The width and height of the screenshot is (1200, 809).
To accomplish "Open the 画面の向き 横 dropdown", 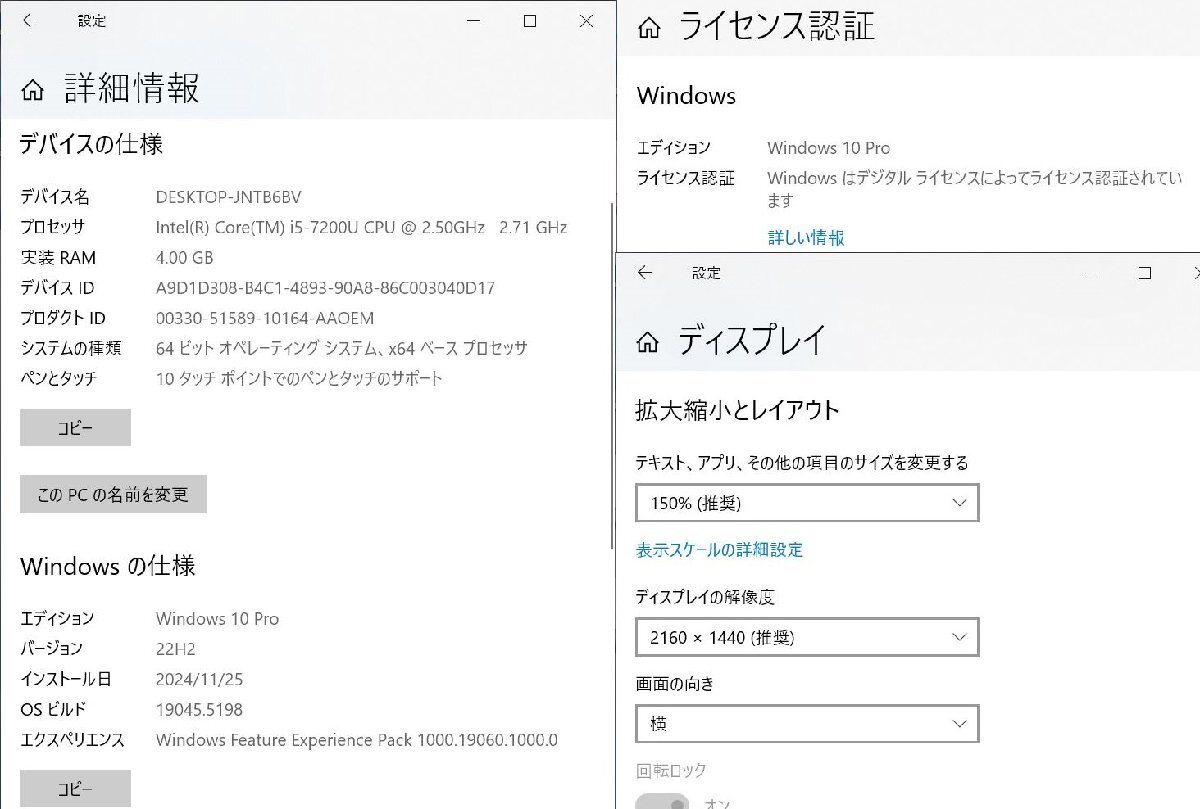I will [807, 724].
